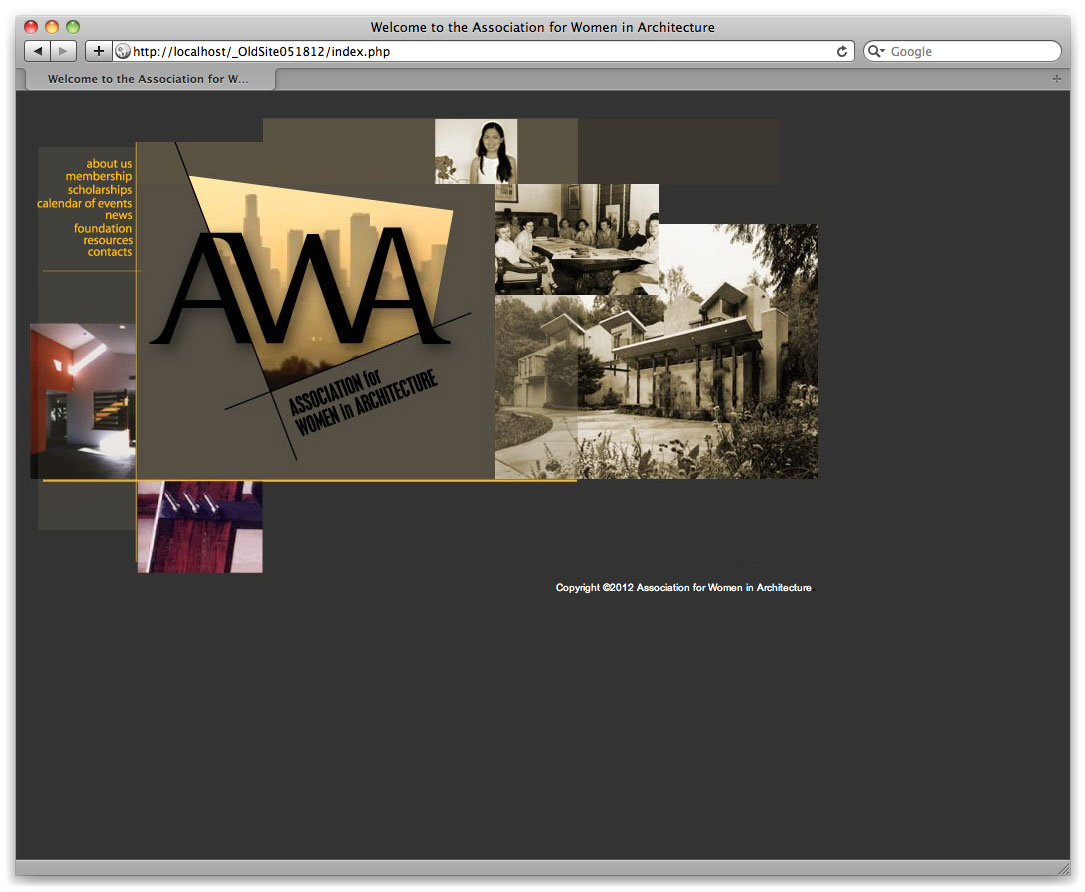Reload the page using the refresh icon

point(841,51)
